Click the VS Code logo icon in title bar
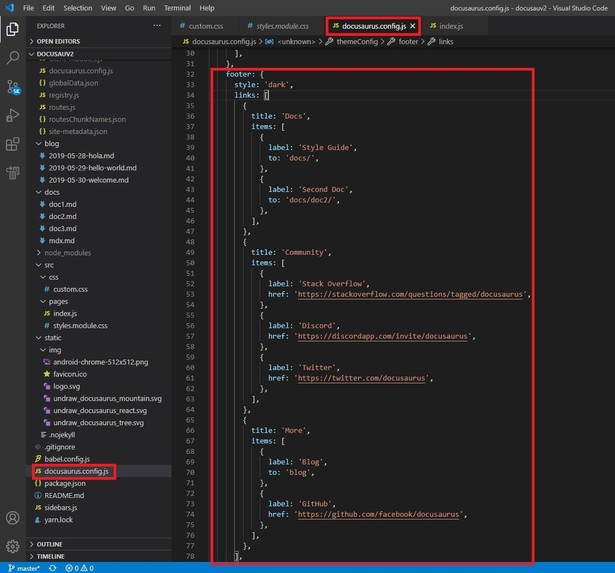 point(9,7)
